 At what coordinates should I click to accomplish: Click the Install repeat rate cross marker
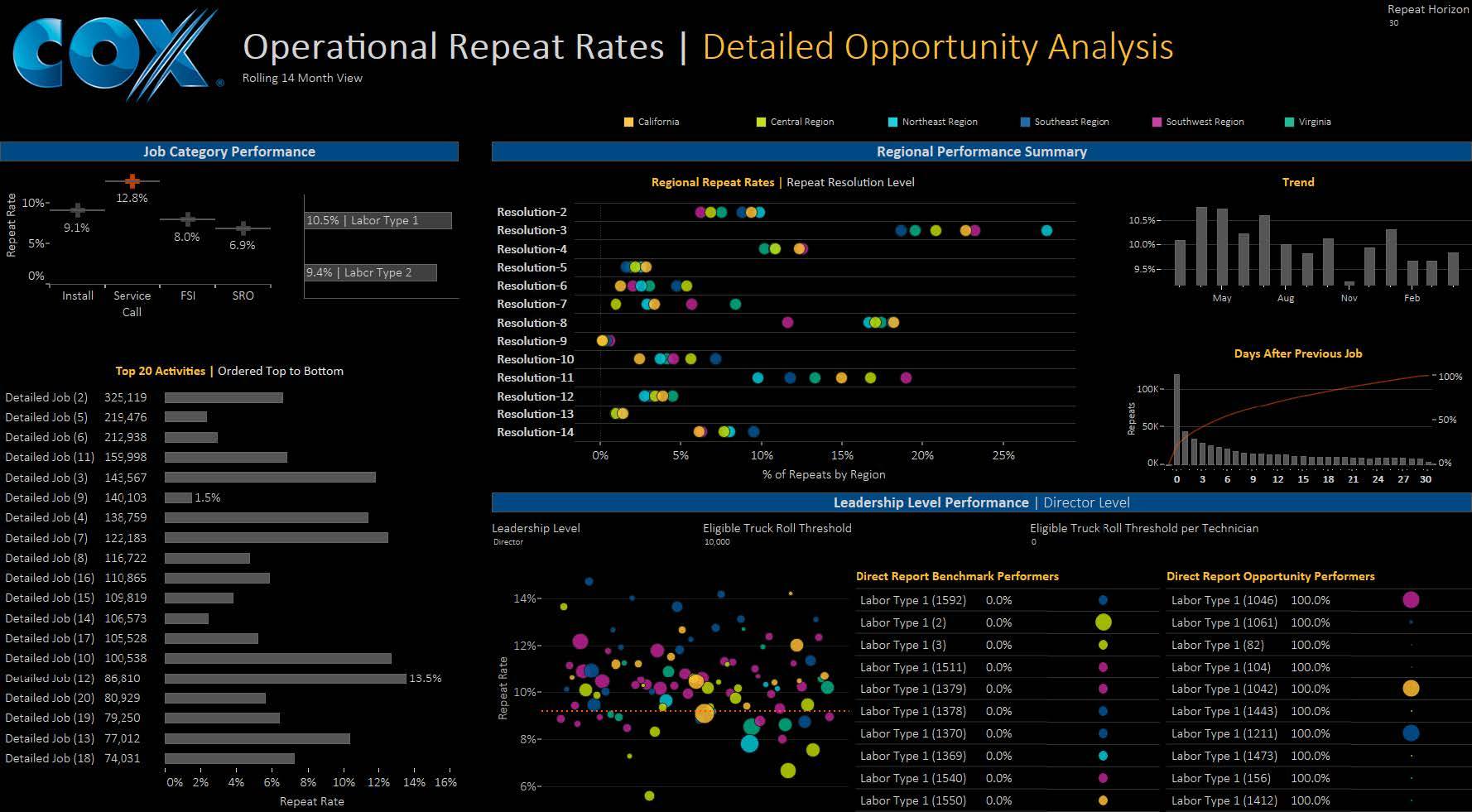click(x=77, y=210)
